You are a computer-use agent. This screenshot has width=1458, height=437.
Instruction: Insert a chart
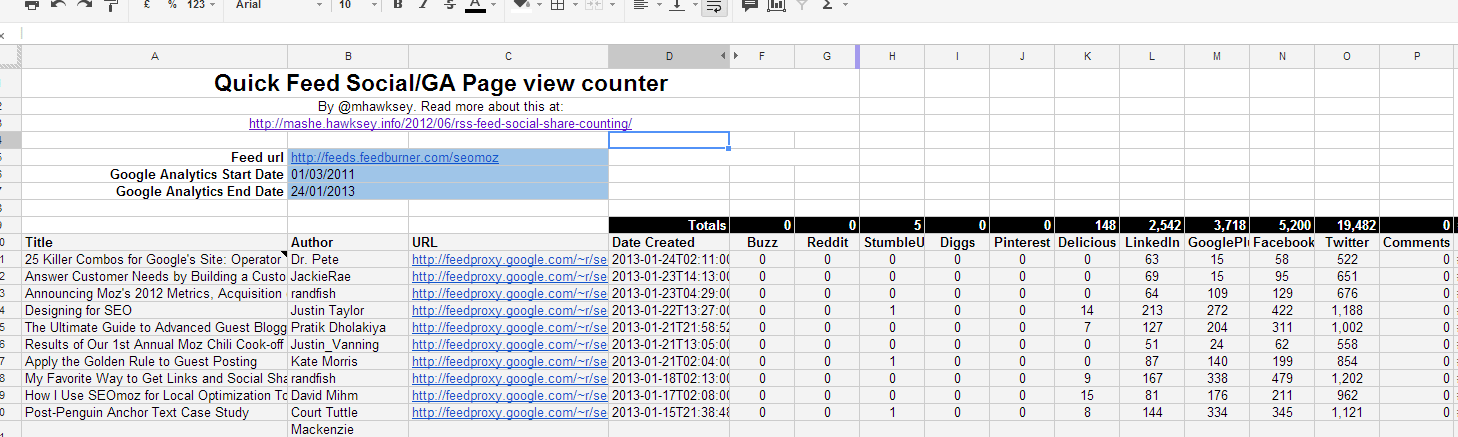click(776, 5)
